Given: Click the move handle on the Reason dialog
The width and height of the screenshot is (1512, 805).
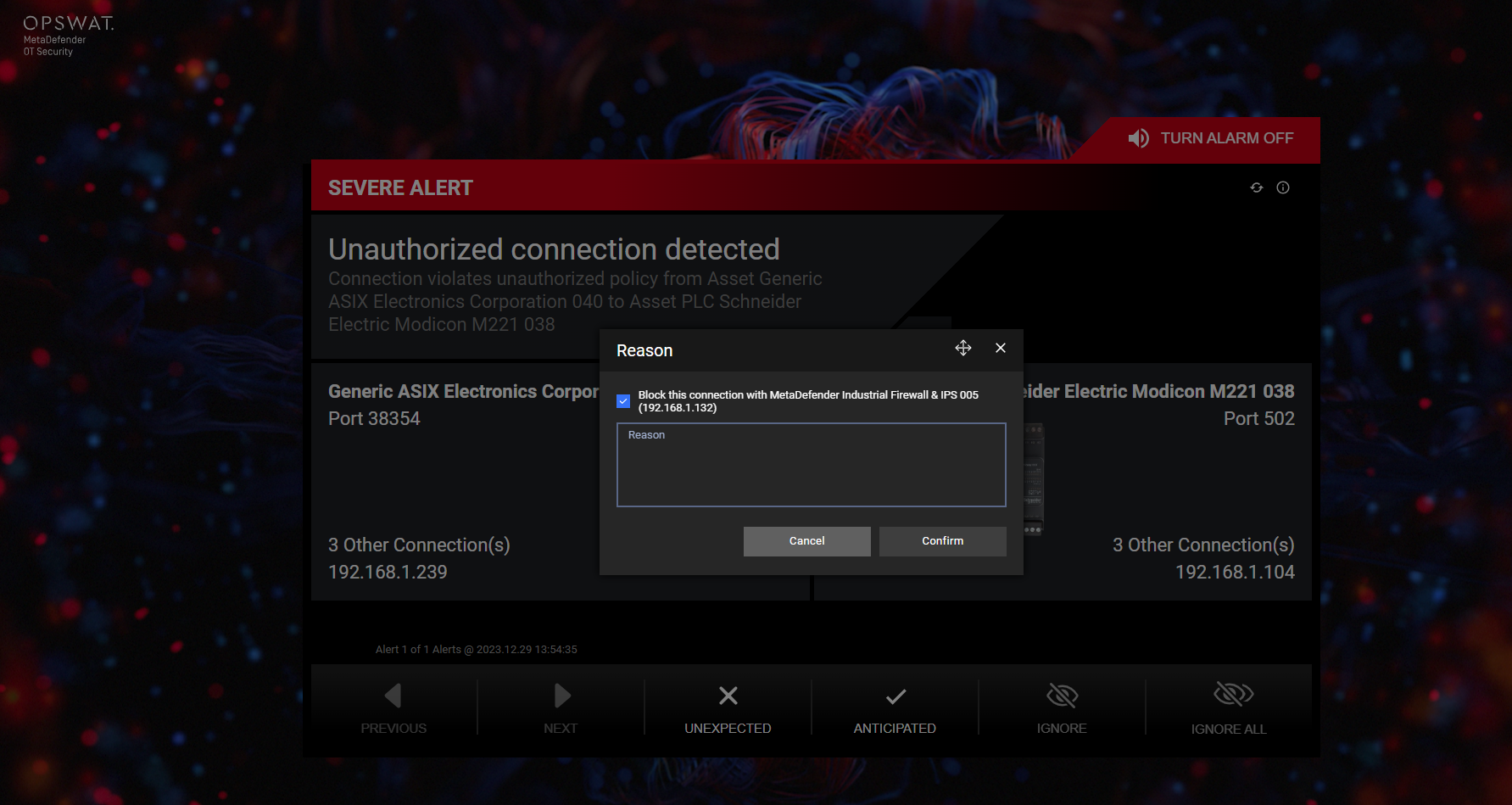Looking at the screenshot, I should (963, 348).
